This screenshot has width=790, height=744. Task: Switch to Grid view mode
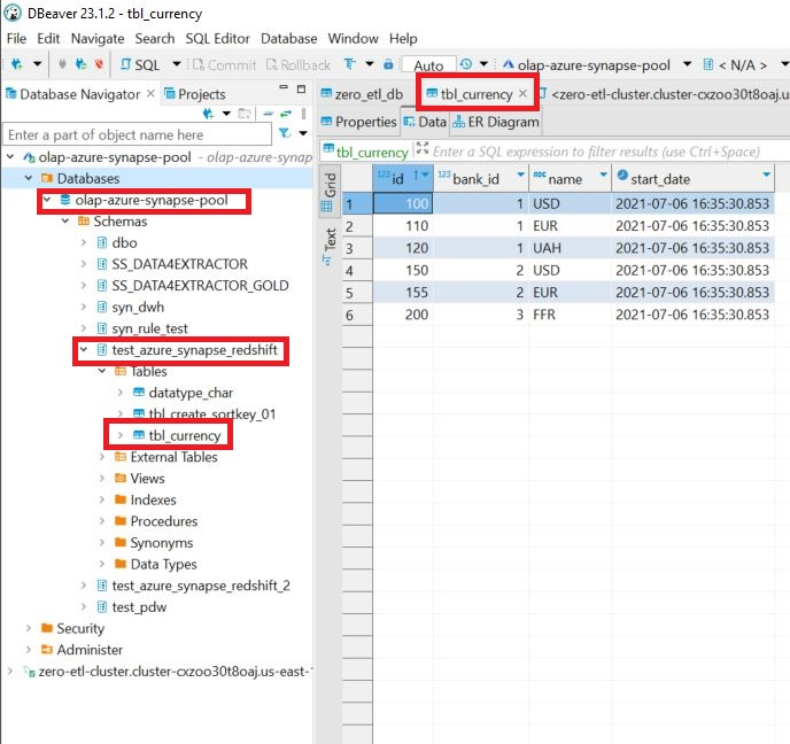click(x=330, y=191)
